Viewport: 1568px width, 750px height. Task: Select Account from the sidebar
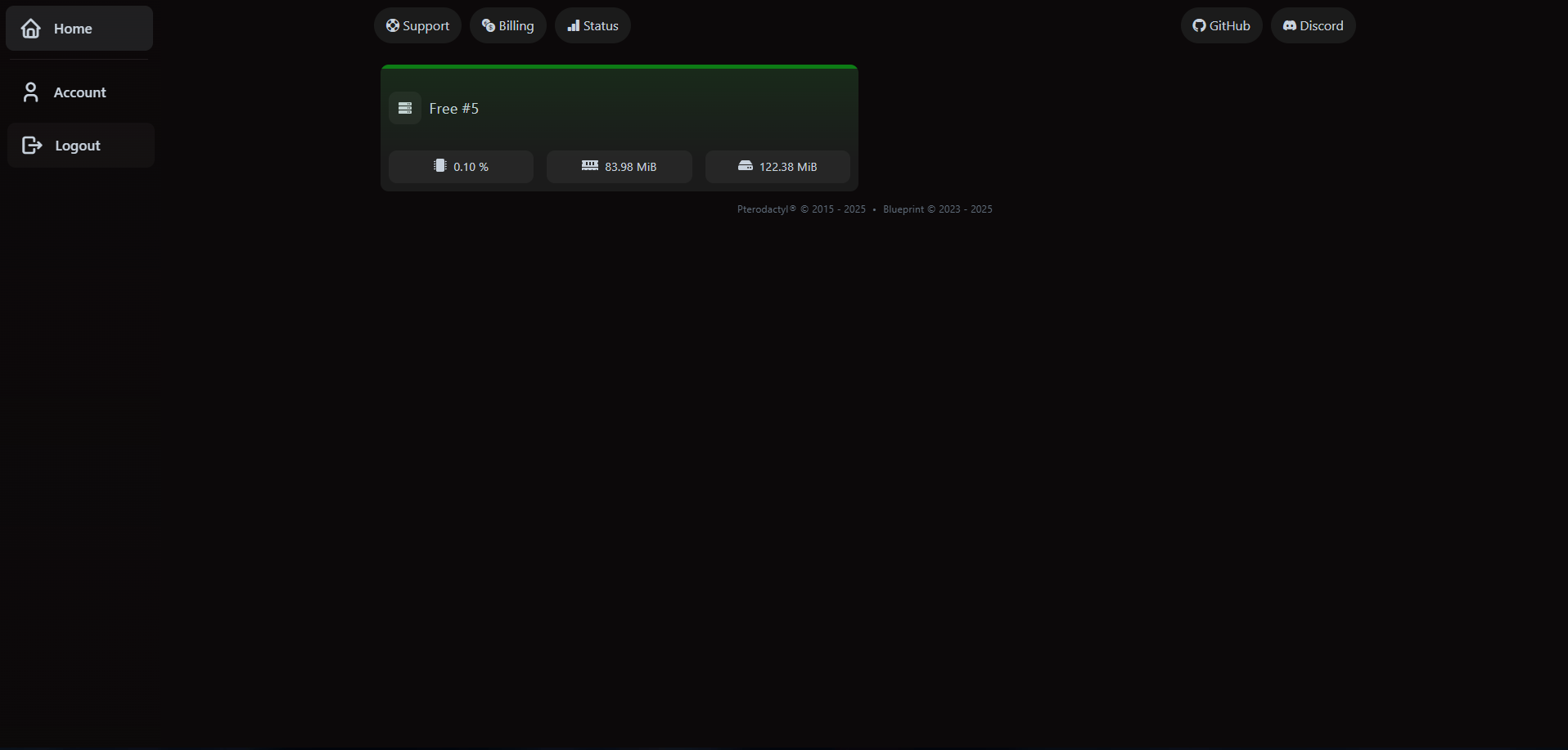(x=79, y=92)
